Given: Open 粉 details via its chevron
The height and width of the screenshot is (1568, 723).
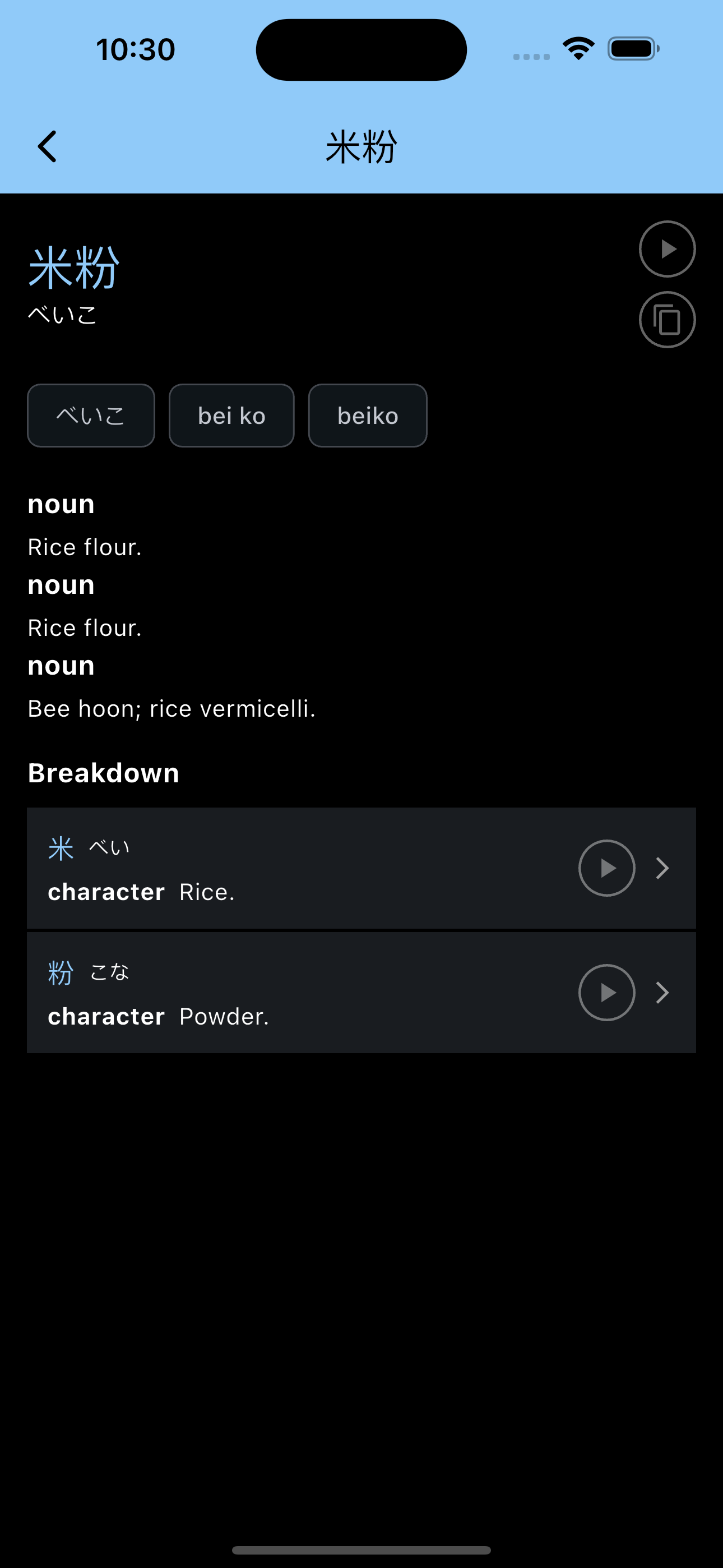Looking at the screenshot, I should [662, 993].
